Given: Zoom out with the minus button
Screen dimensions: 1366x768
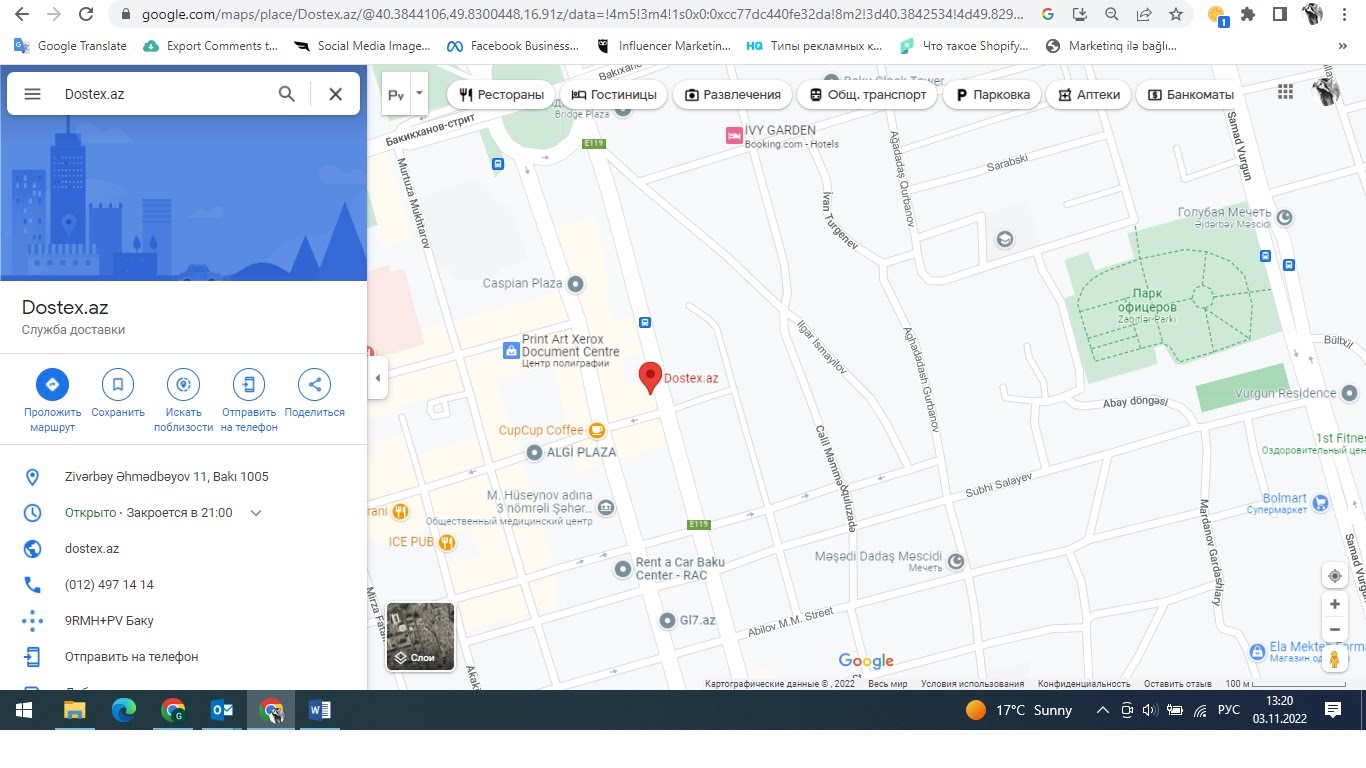Looking at the screenshot, I should coord(1334,630).
